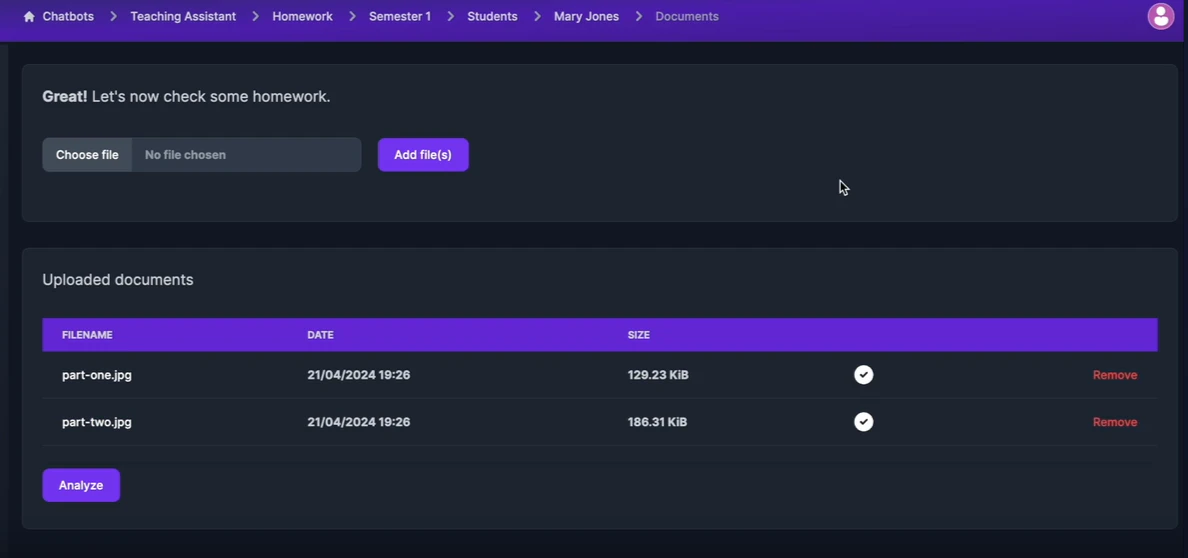The width and height of the screenshot is (1188, 558).
Task: Navigate to Teaching Assistant breadcrumb
Action: click(183, 17)
